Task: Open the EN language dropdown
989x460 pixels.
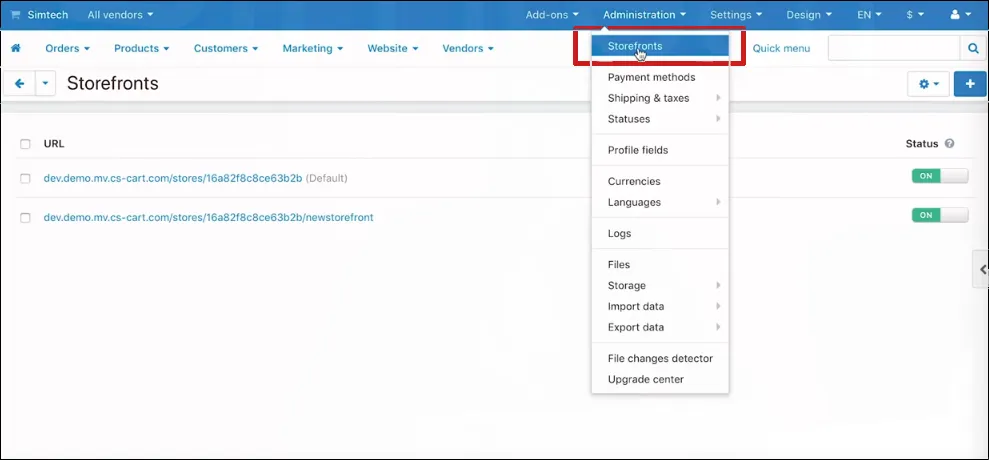Action: tap(869, 15)
